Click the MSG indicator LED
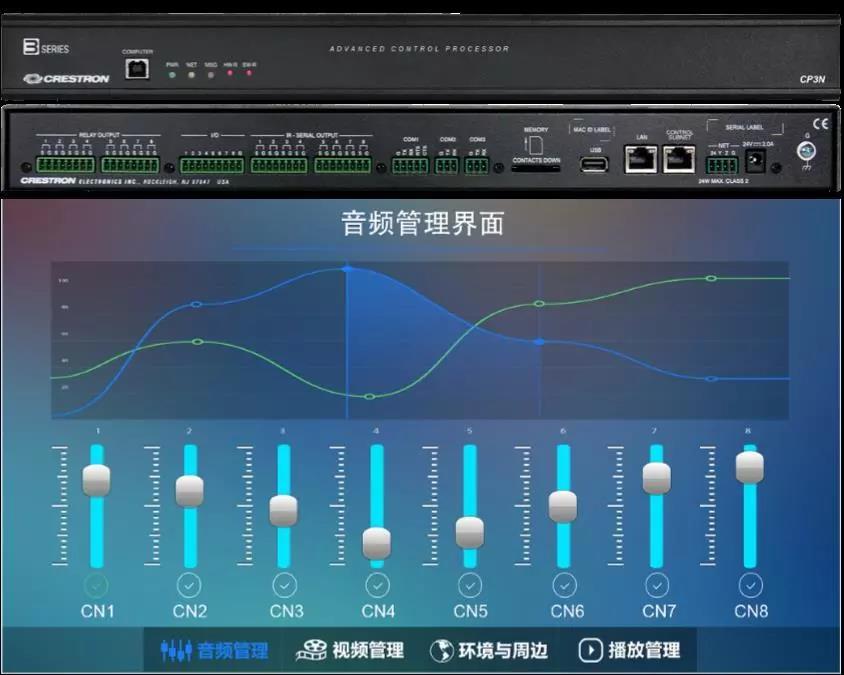This screenshot has height=675, width=844. (x=210, y=75)
